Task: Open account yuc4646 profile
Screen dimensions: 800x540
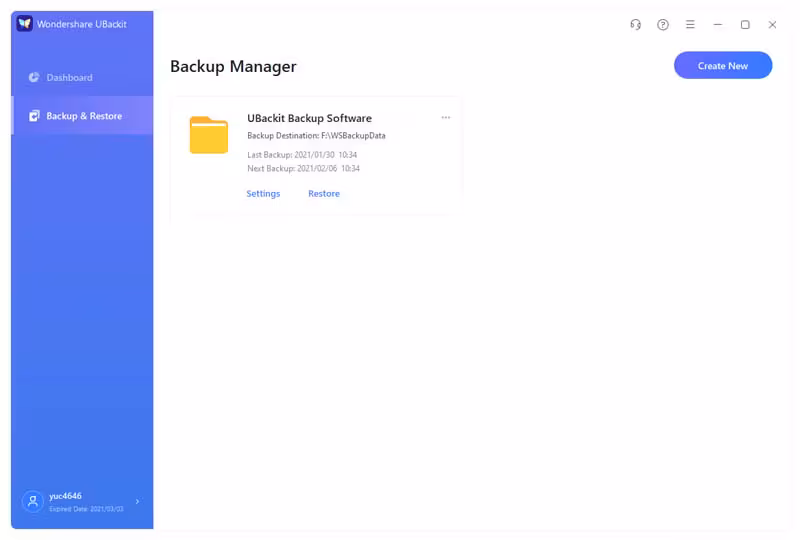Action: pos(82,502)
